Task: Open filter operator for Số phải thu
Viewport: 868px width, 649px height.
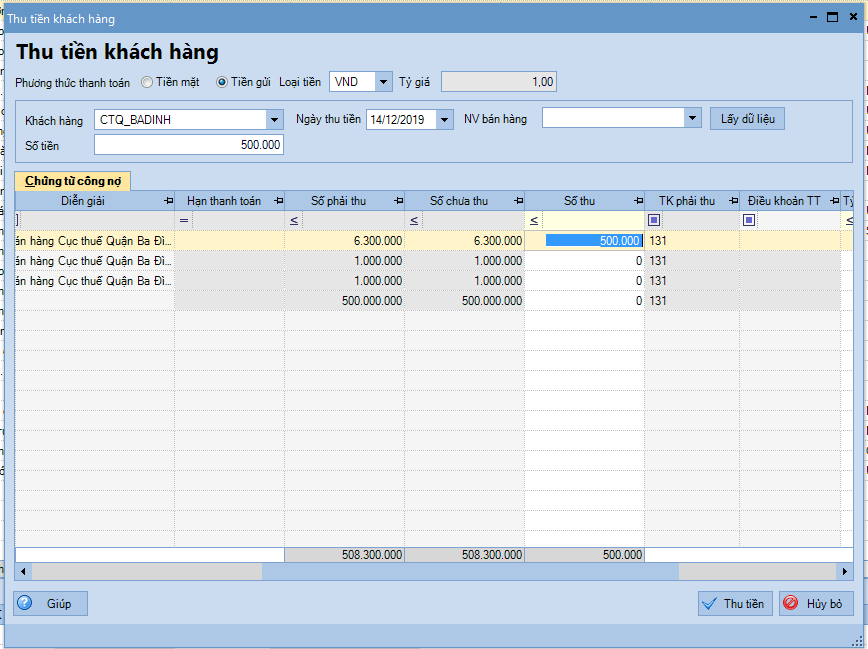Action: [294, 220]
